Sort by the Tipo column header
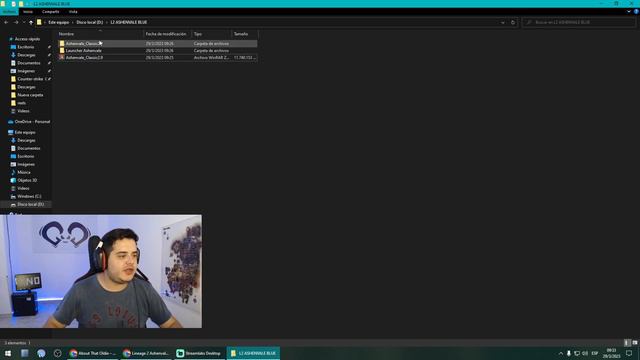 pos(211,34)
